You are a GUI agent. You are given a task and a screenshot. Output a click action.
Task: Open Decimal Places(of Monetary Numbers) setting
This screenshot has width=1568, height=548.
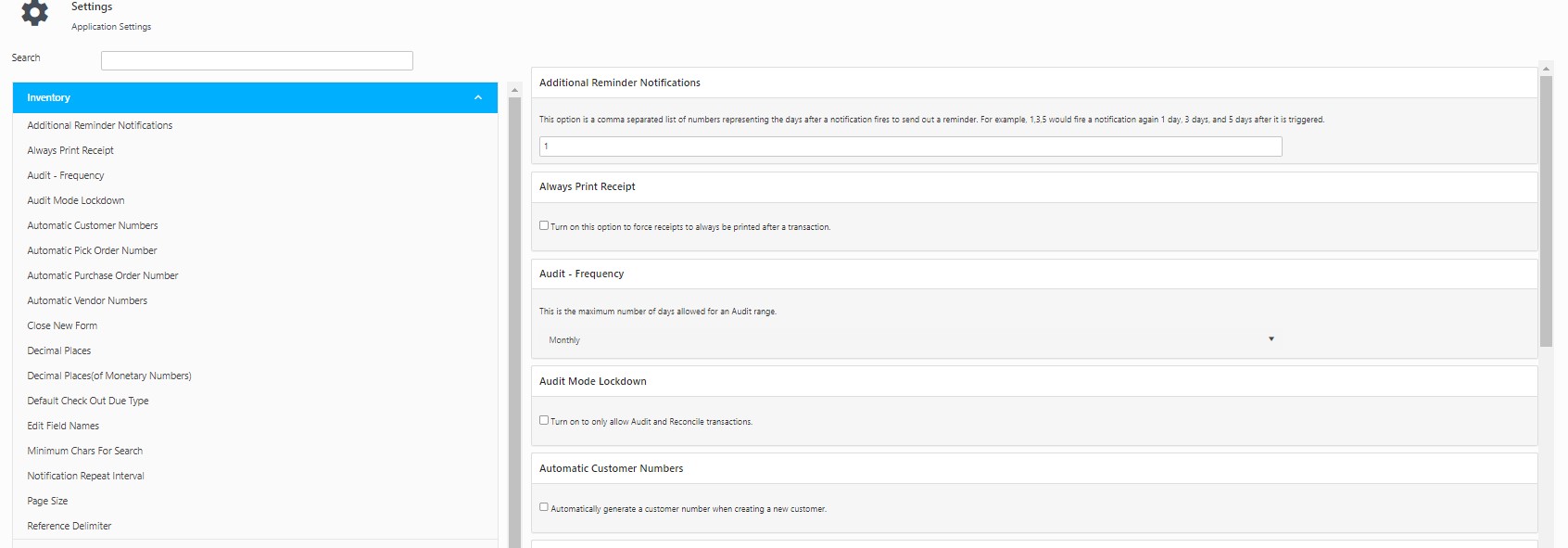click(x=109, y=376)
